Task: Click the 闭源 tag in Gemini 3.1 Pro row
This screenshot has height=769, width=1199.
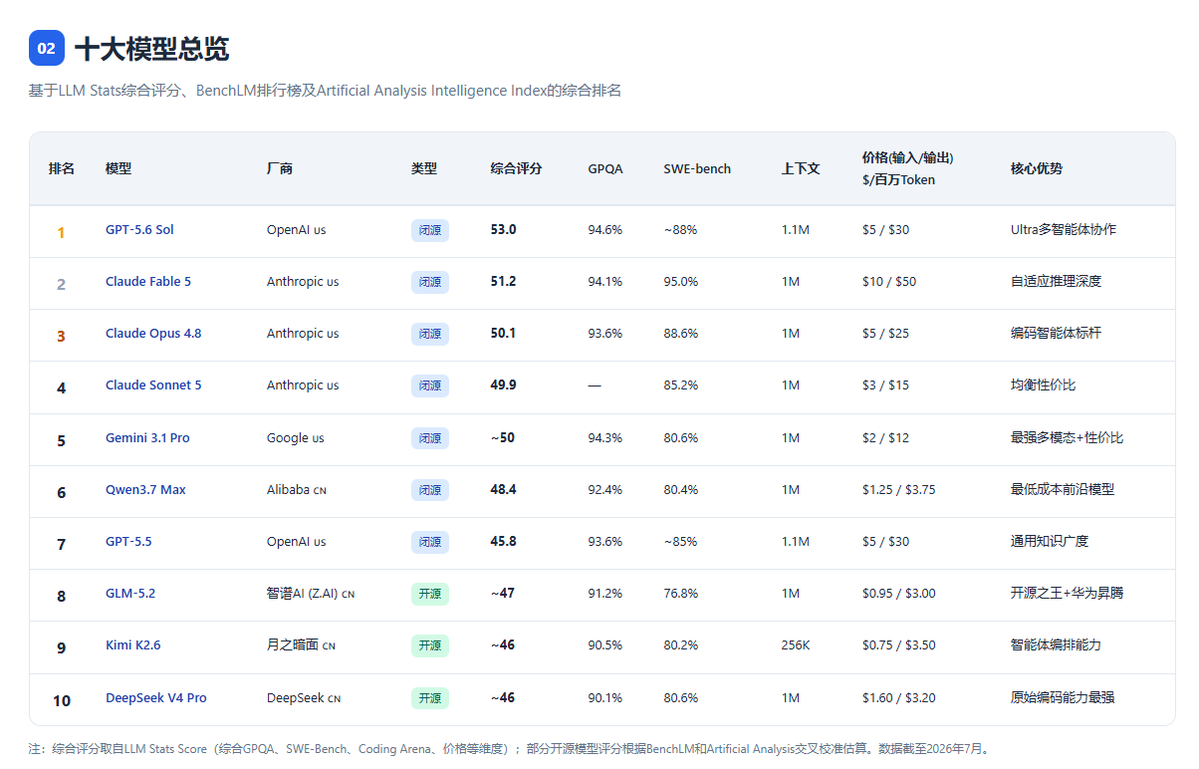Action: coord(430,438)
